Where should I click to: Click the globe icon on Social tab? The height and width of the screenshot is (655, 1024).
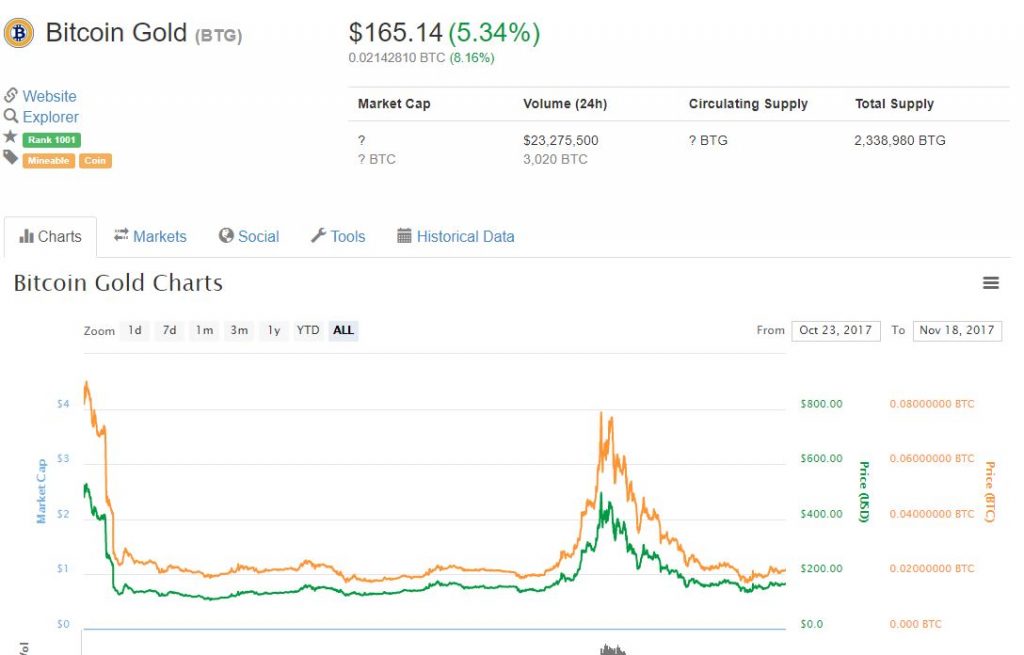coord(226,236)
